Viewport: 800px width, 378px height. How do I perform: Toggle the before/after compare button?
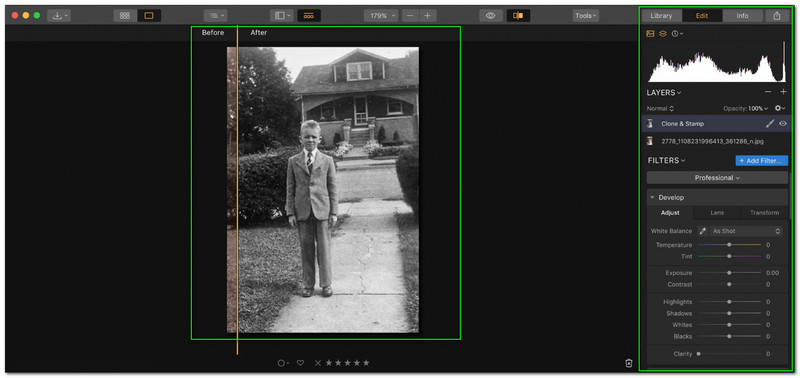[x=518, y=16]
